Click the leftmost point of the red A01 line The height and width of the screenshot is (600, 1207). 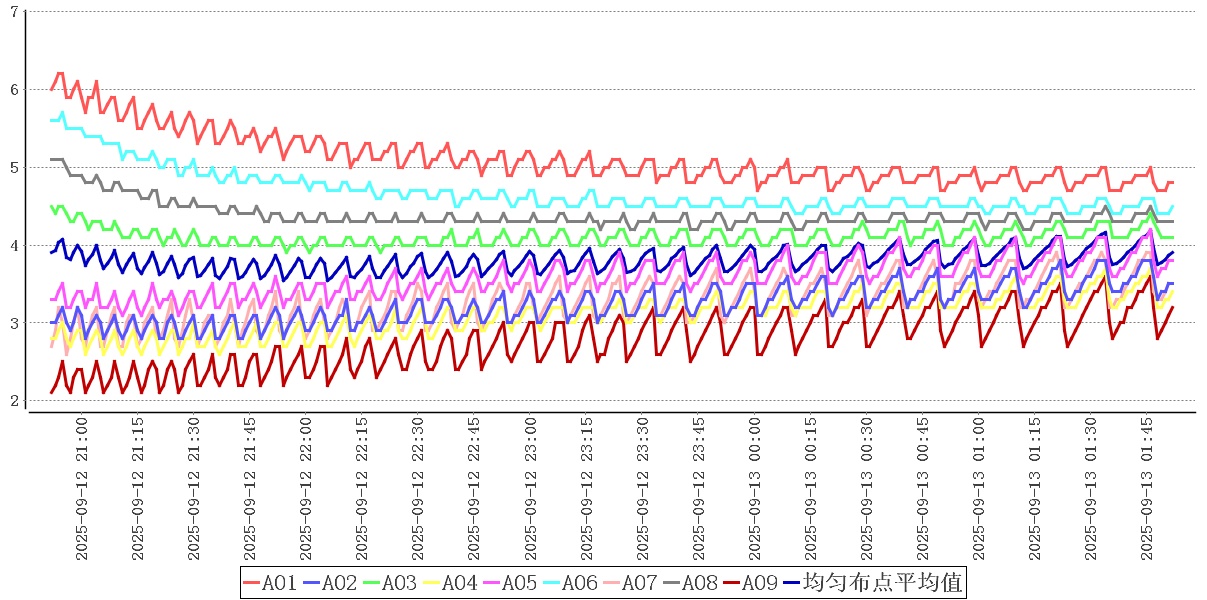pos(51,89)
